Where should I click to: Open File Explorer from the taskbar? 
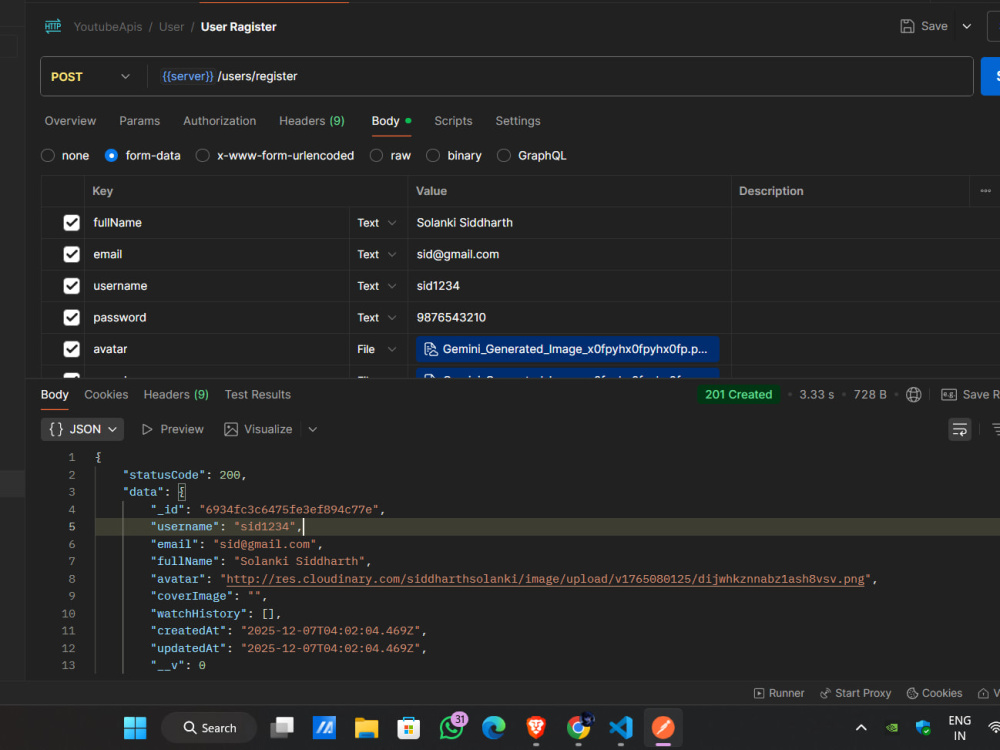click(x=367, y=728)
